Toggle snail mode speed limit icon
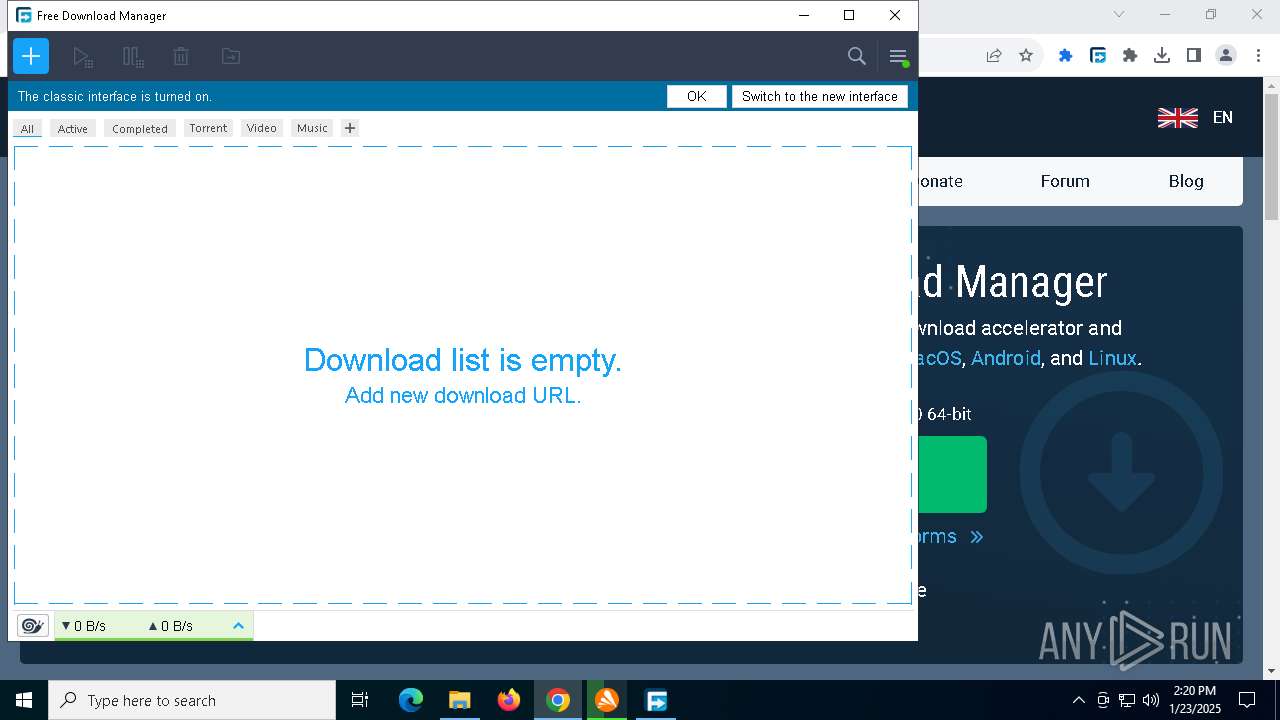The height and width of the screenshot is (720, 1280). pyautogui.click(x=33, y=626)
